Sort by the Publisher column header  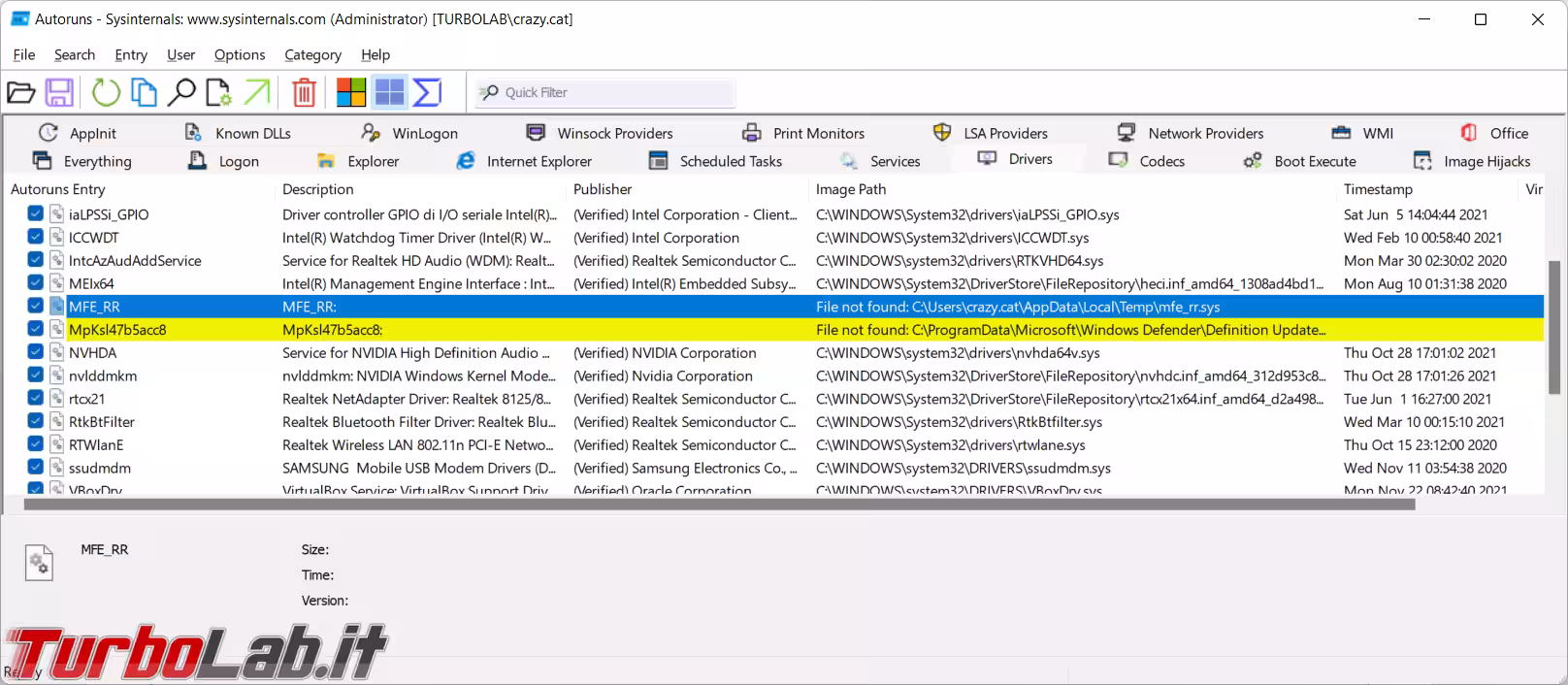click(603, 189)
